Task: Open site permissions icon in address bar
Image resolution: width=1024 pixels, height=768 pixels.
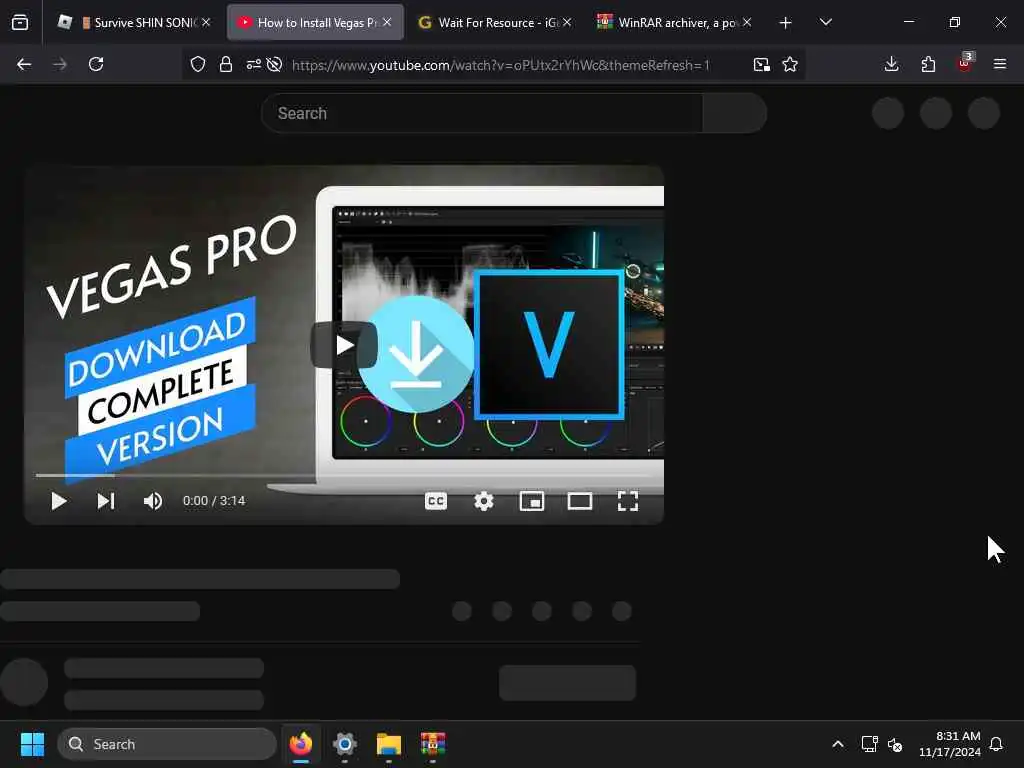Action: pyautogui.click(x=253, y=64)
